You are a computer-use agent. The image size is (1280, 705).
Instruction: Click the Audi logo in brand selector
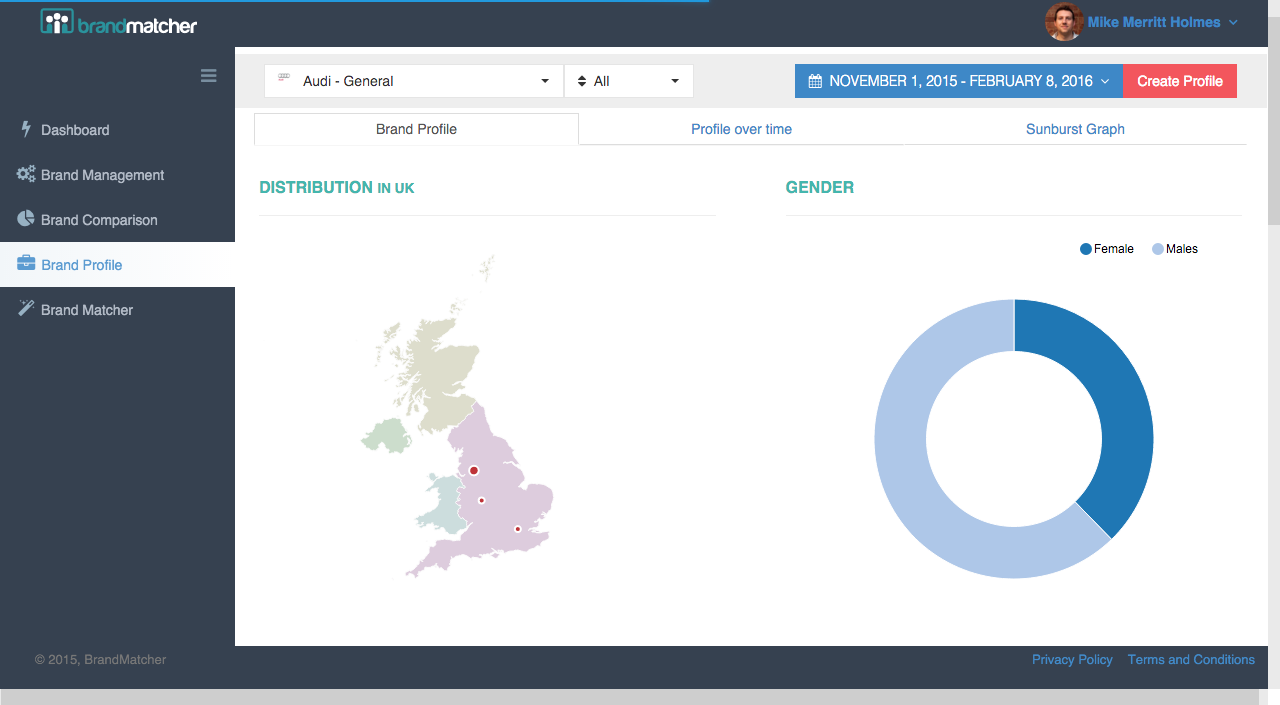tap(284, 79)
